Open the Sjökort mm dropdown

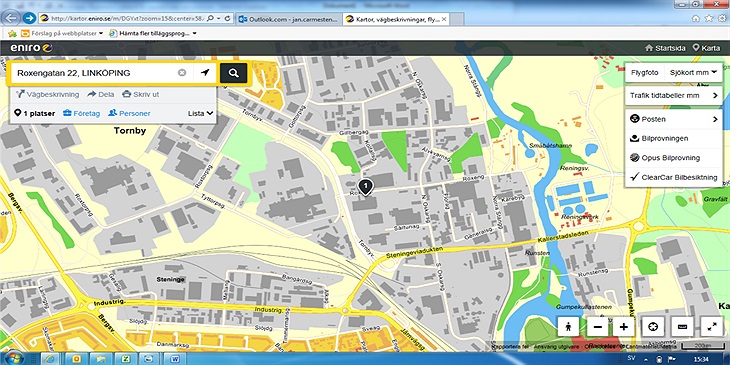click(693, 73)
